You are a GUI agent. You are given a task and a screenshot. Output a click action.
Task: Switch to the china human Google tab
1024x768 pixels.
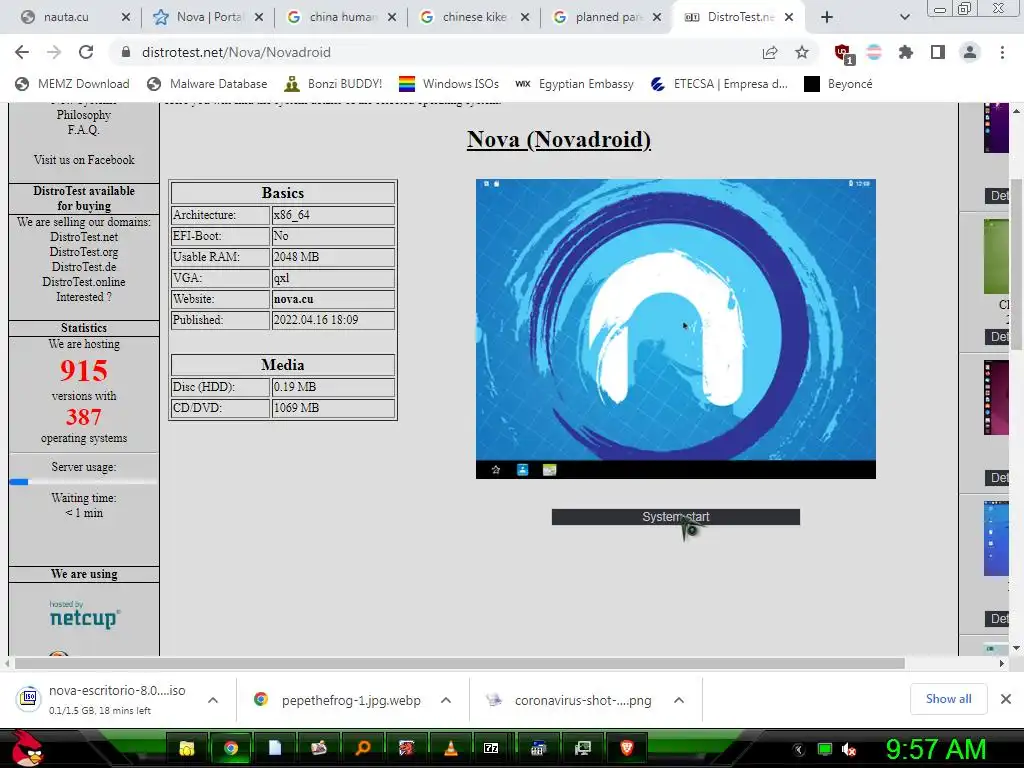click(x=342, y=17)
